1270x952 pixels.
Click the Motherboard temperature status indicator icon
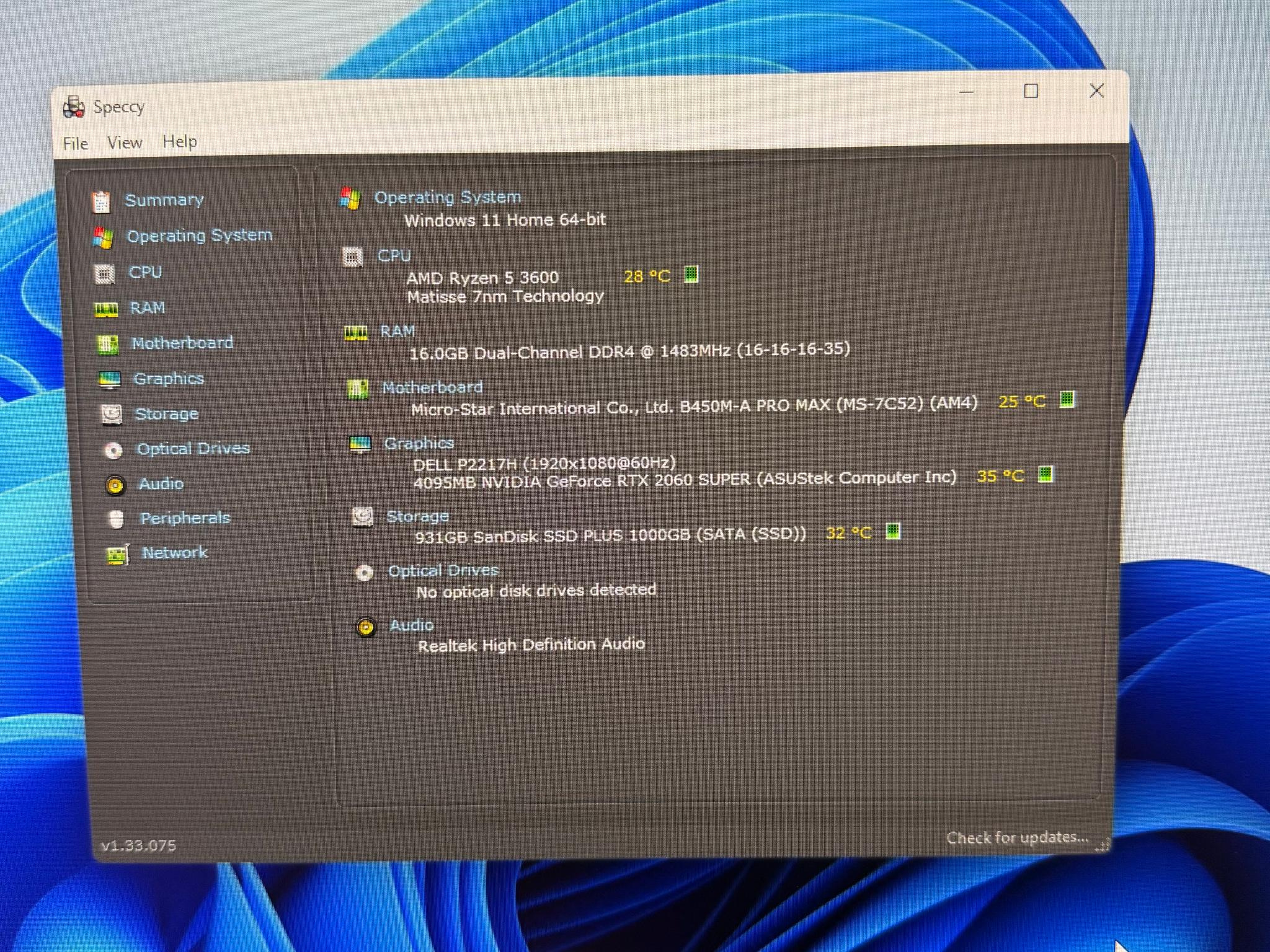point(1067,399)
